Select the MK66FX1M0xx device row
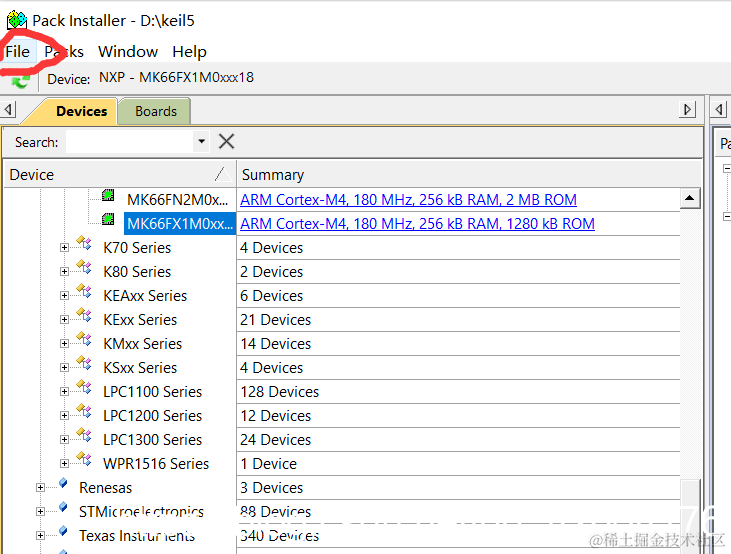Image resolution: width=731 pixels, height=554 pixels. point(180,224)
